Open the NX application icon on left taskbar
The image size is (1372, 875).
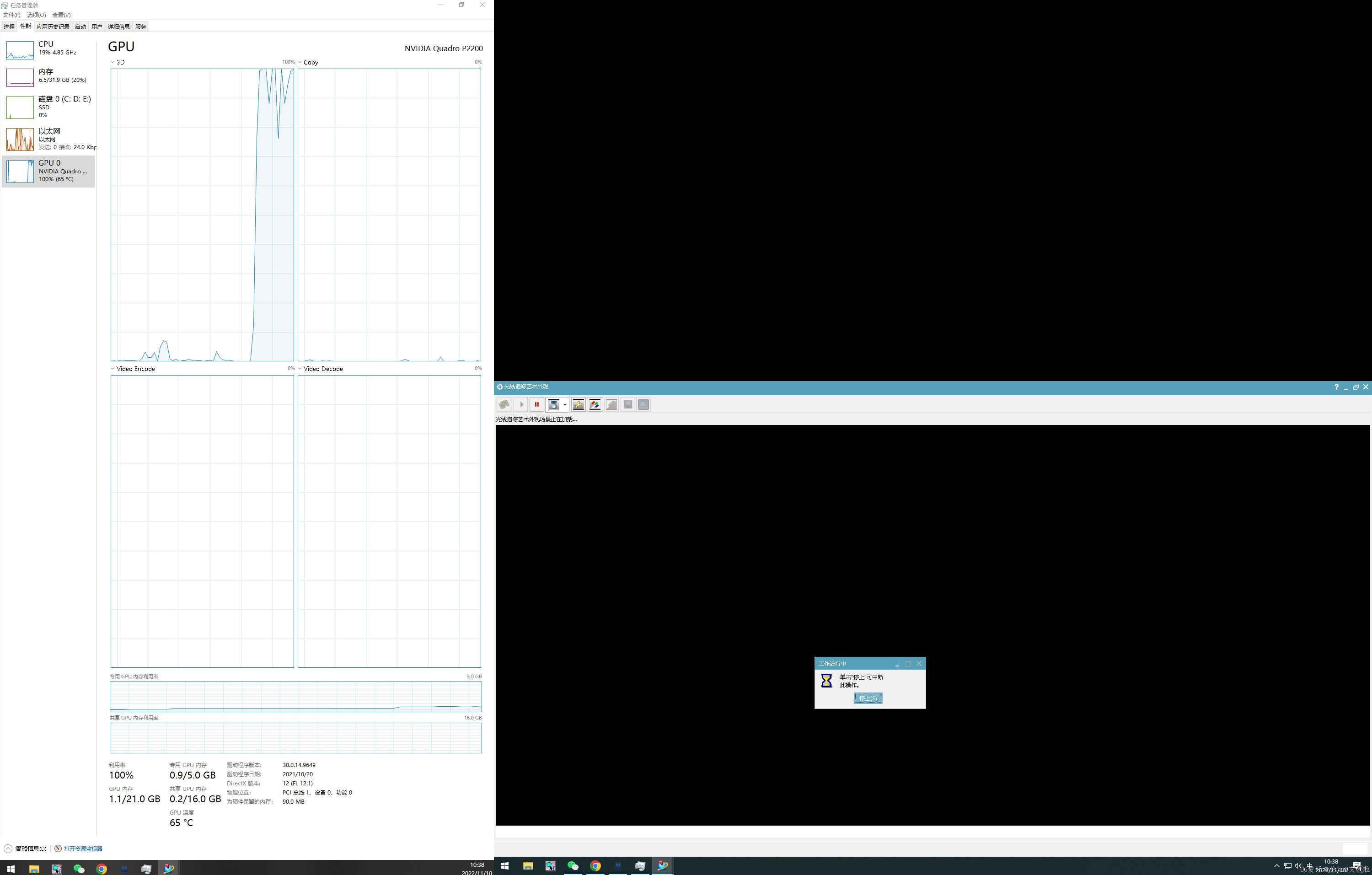coord(169,869)
